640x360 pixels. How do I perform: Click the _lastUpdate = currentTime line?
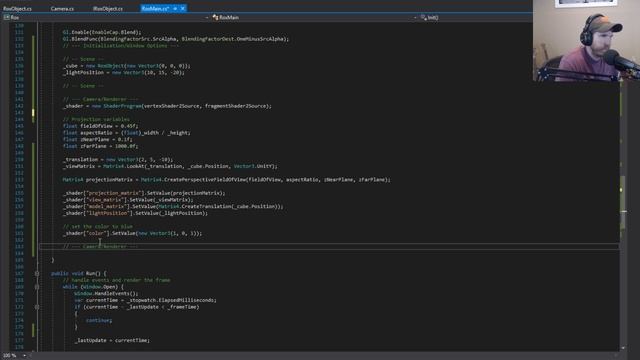pyautogui.click(x=112, y=340)
